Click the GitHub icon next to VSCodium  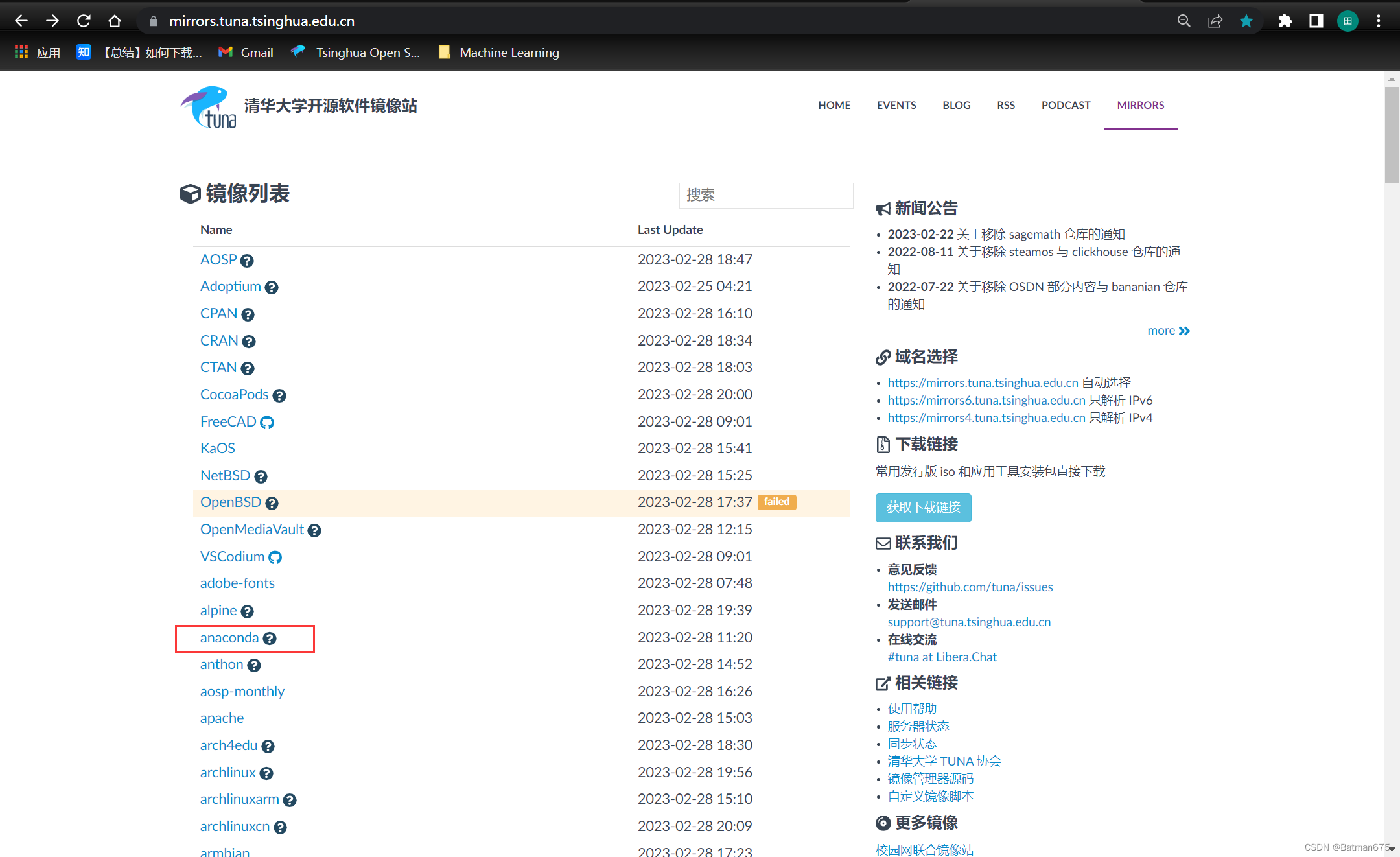coord(275,558)
